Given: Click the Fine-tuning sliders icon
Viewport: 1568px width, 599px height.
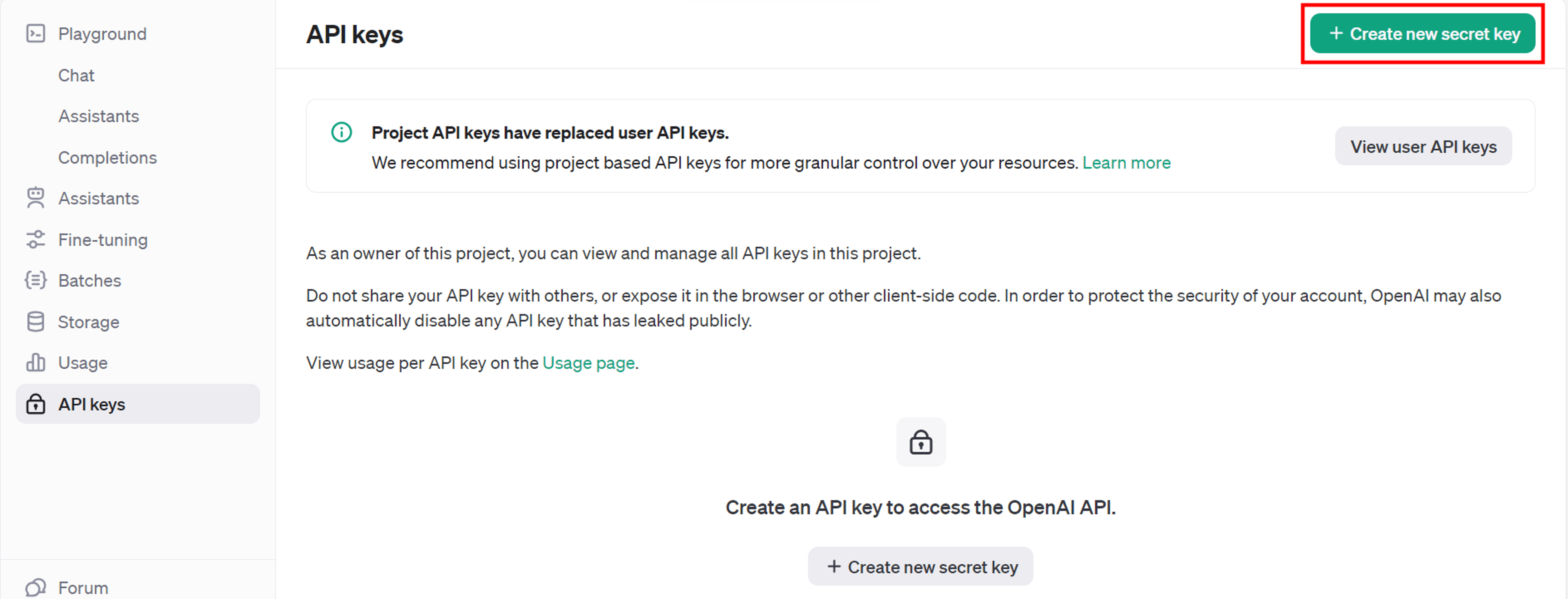Looking at the screenshot, I should coord(35,239).
